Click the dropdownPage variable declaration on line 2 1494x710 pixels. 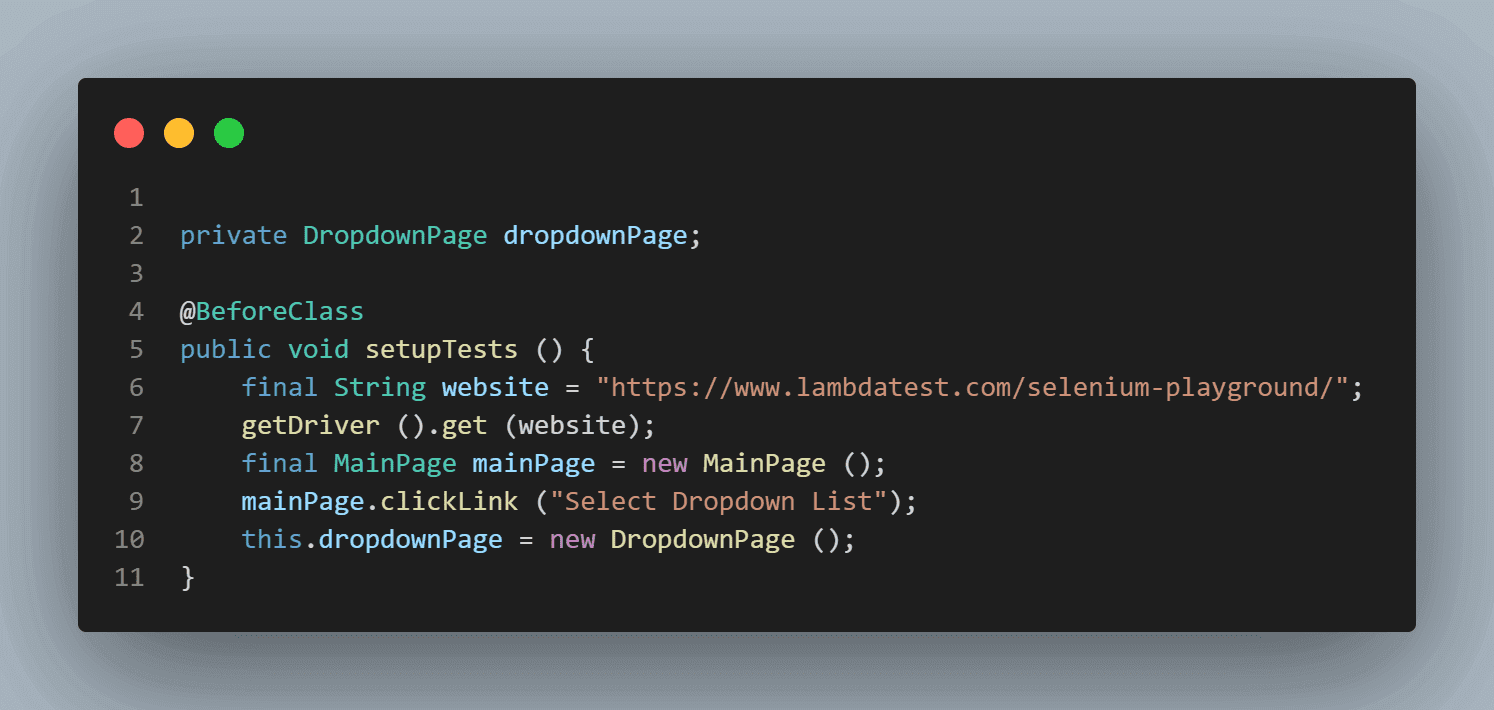(595, 236)
